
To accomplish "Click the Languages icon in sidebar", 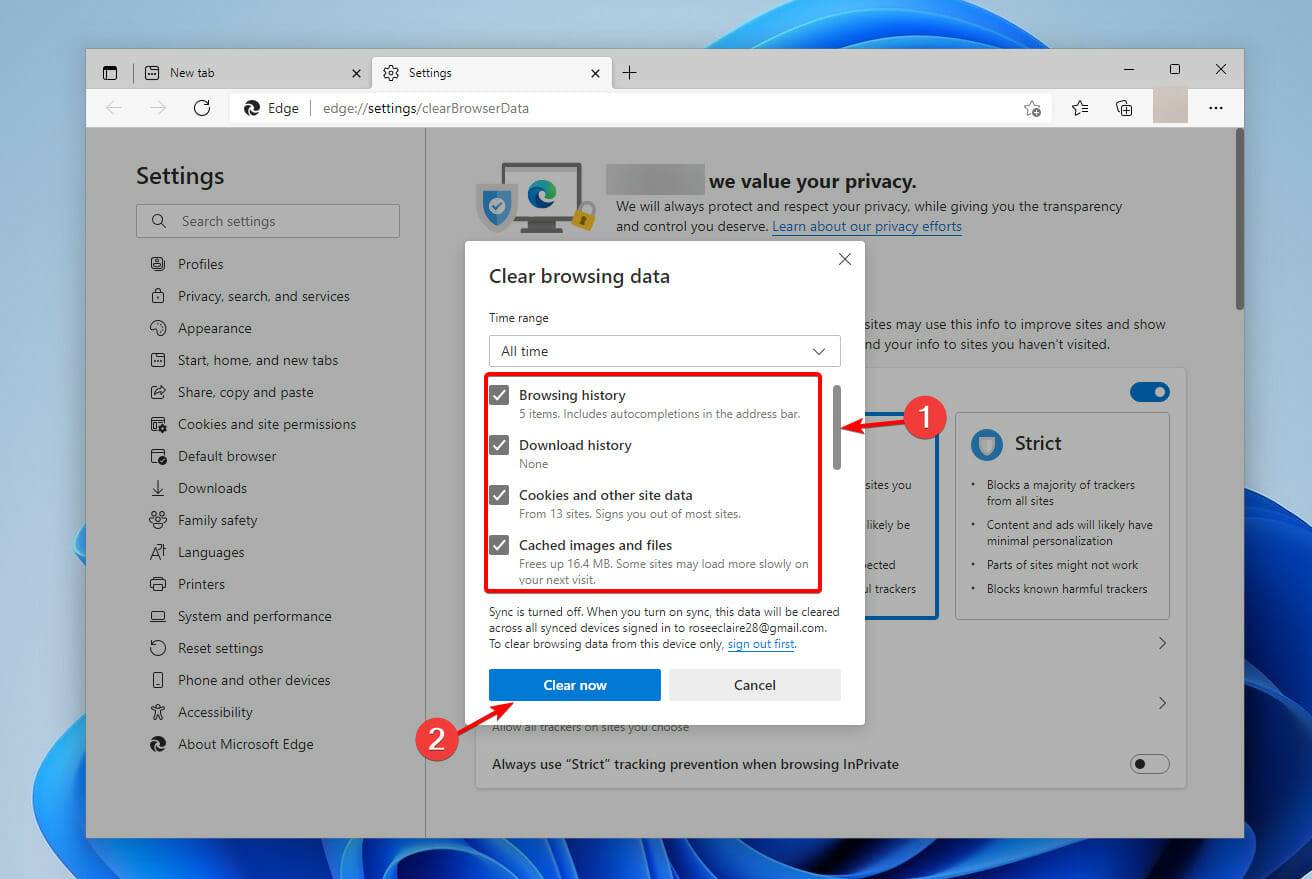I will tap(158, 552).
